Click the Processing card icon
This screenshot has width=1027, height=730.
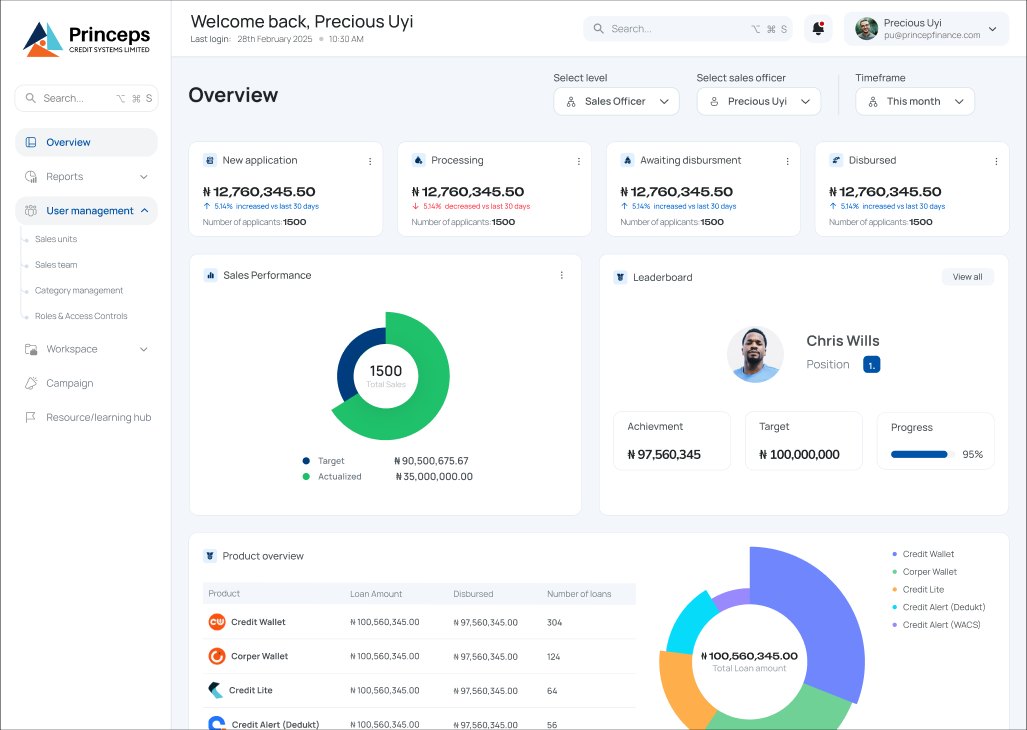click(419, 160)
